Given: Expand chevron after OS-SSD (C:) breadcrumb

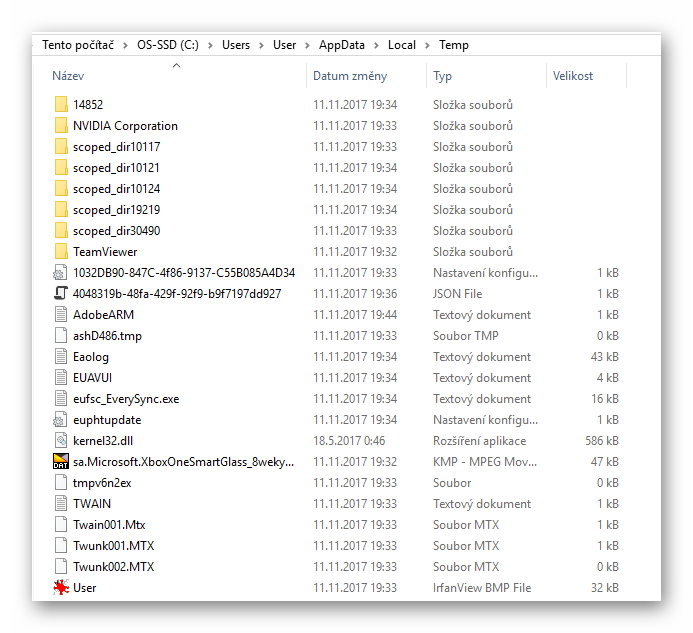Looking at the screenshot, I should [x=210, y=45].
